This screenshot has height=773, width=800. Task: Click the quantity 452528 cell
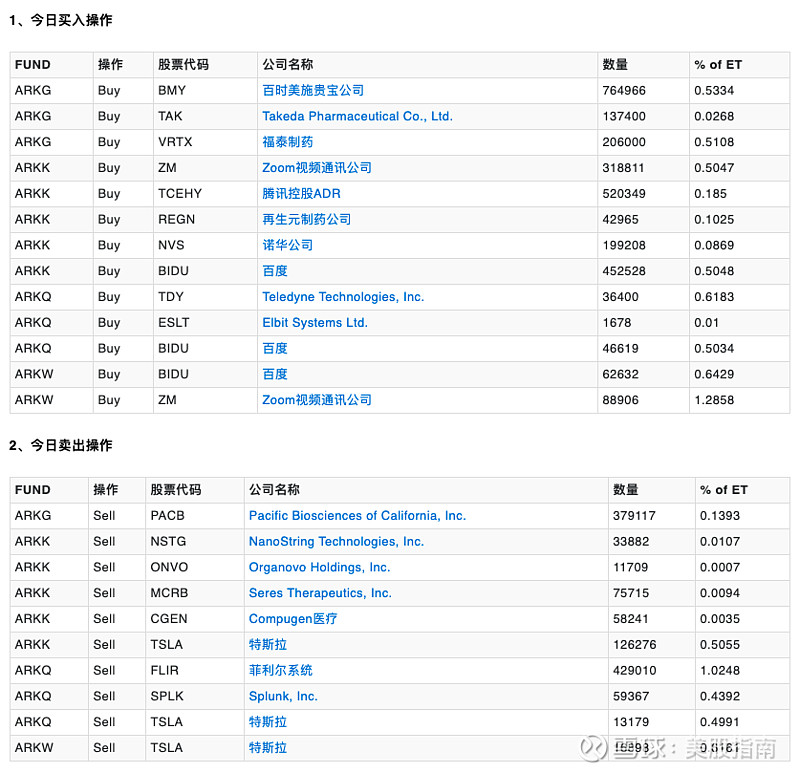(643, 271)
